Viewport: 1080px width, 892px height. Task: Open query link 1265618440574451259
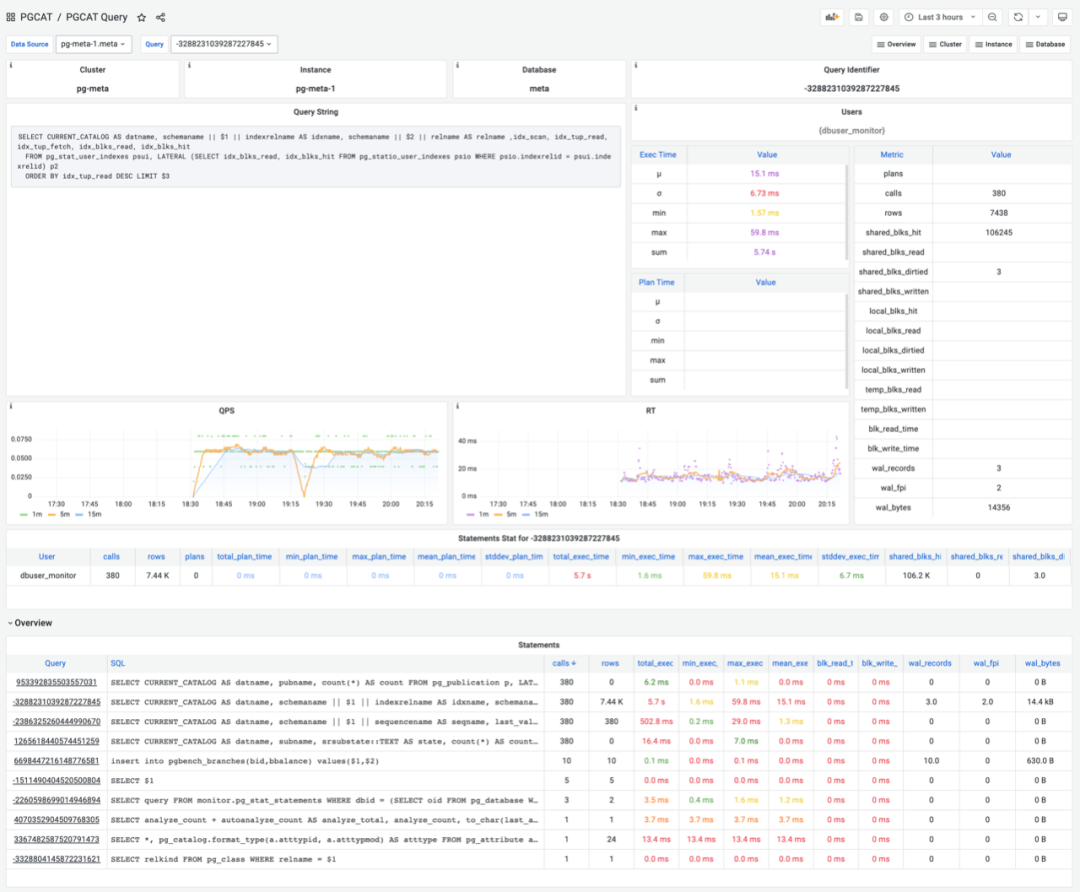click(56, 741)
